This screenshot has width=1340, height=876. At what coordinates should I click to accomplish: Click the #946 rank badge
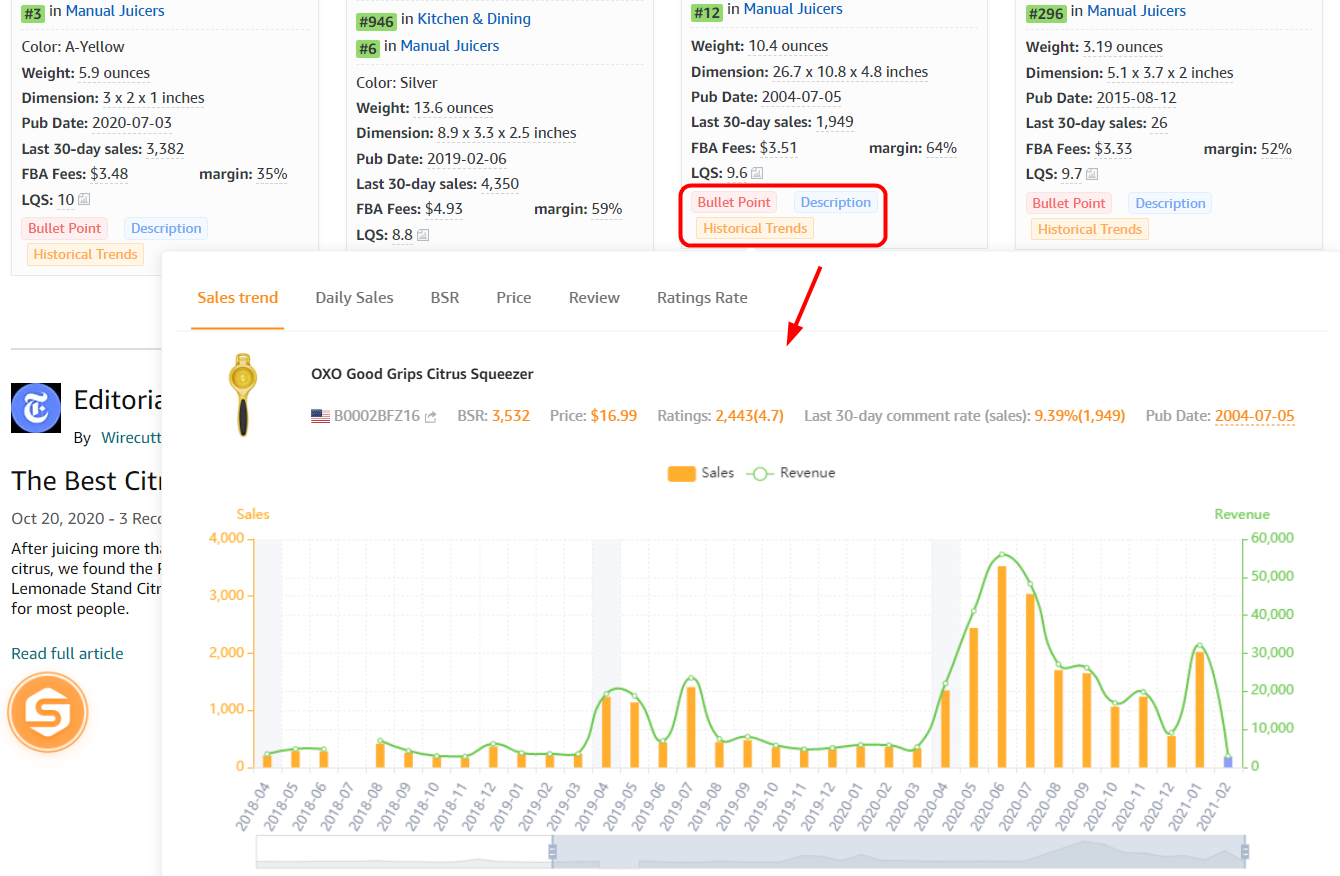point(376,20)
